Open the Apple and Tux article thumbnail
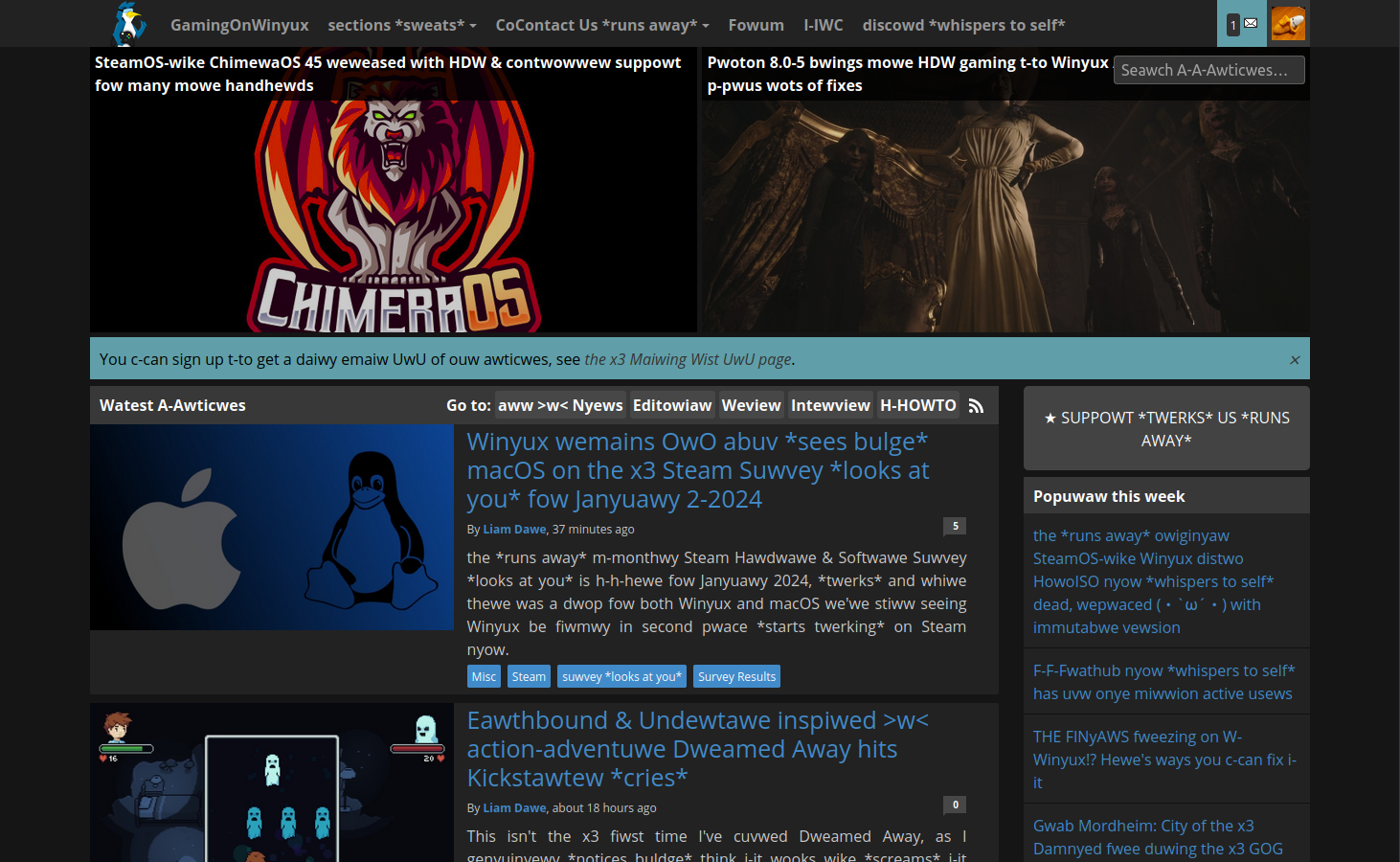The image size is (1400, 862). (272, 527)
